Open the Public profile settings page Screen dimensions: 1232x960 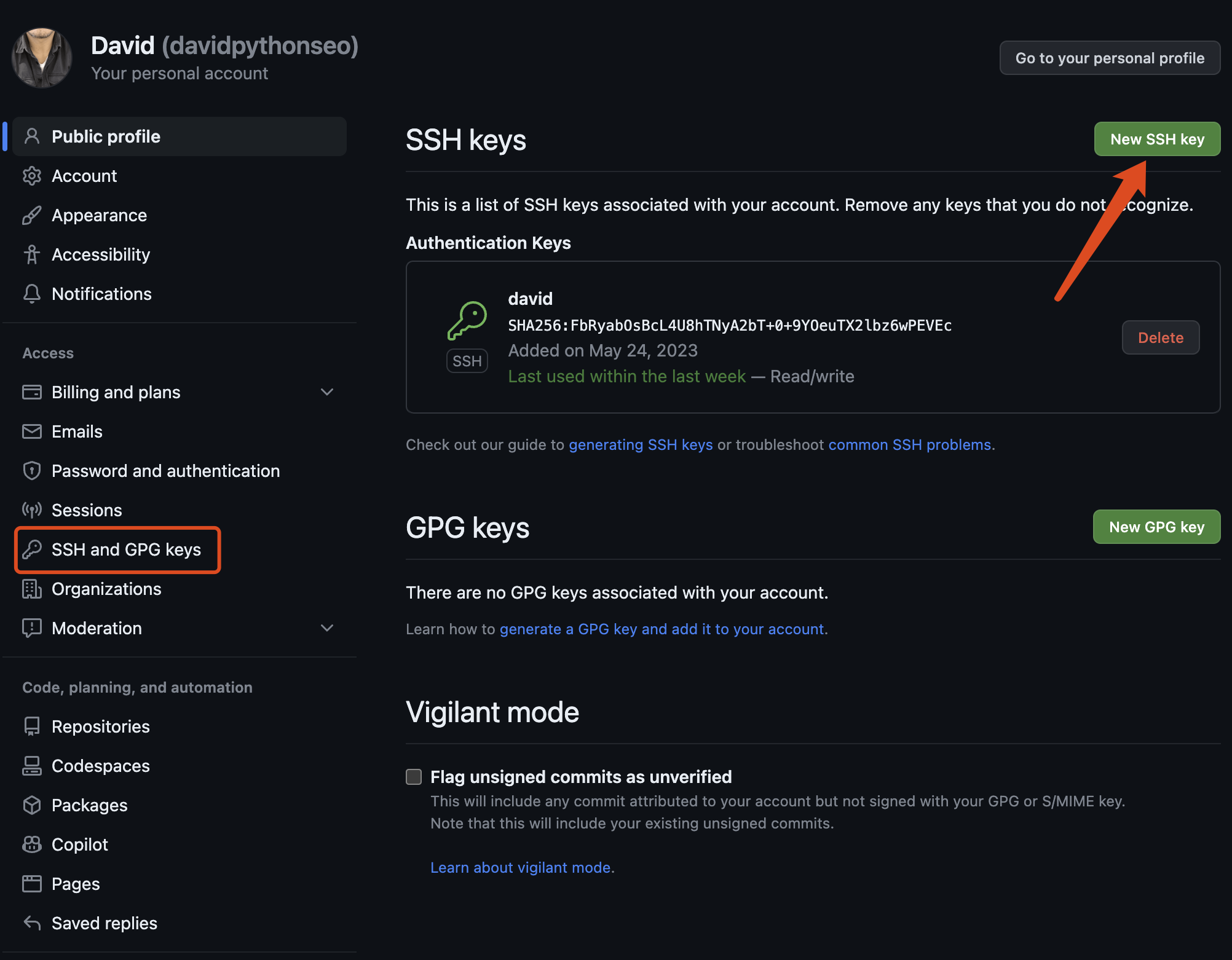click(x=106, y=136)
